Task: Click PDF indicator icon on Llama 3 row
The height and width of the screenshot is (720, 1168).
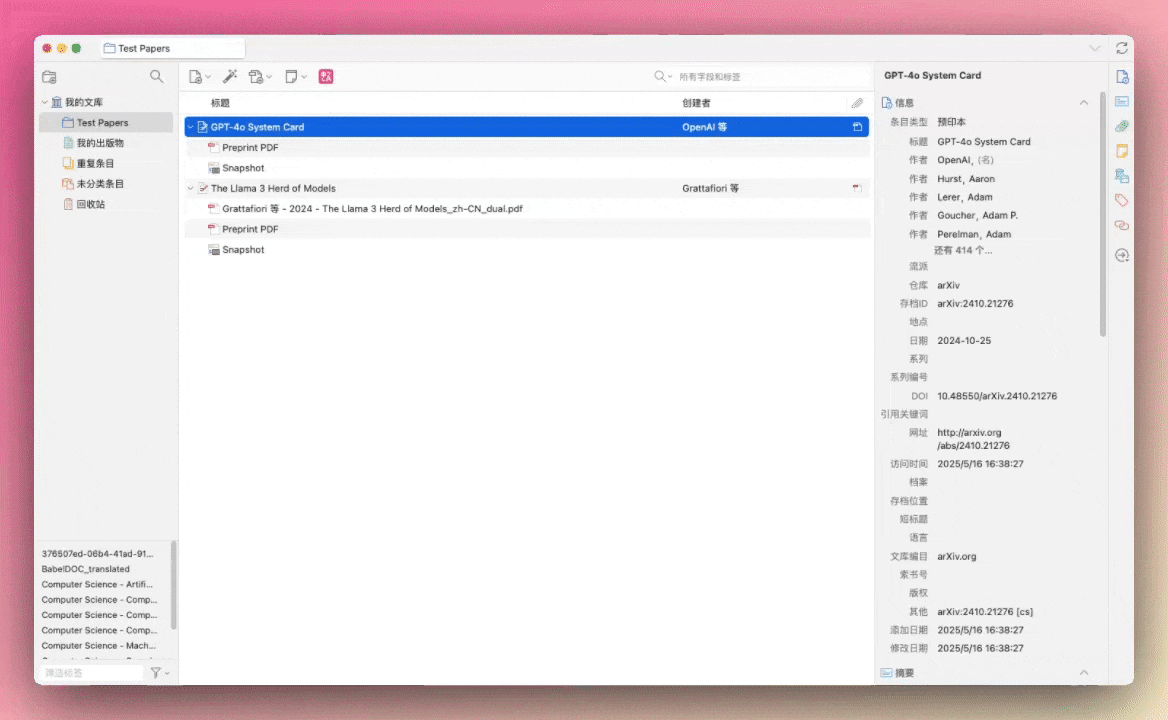Action: (857, 188)
